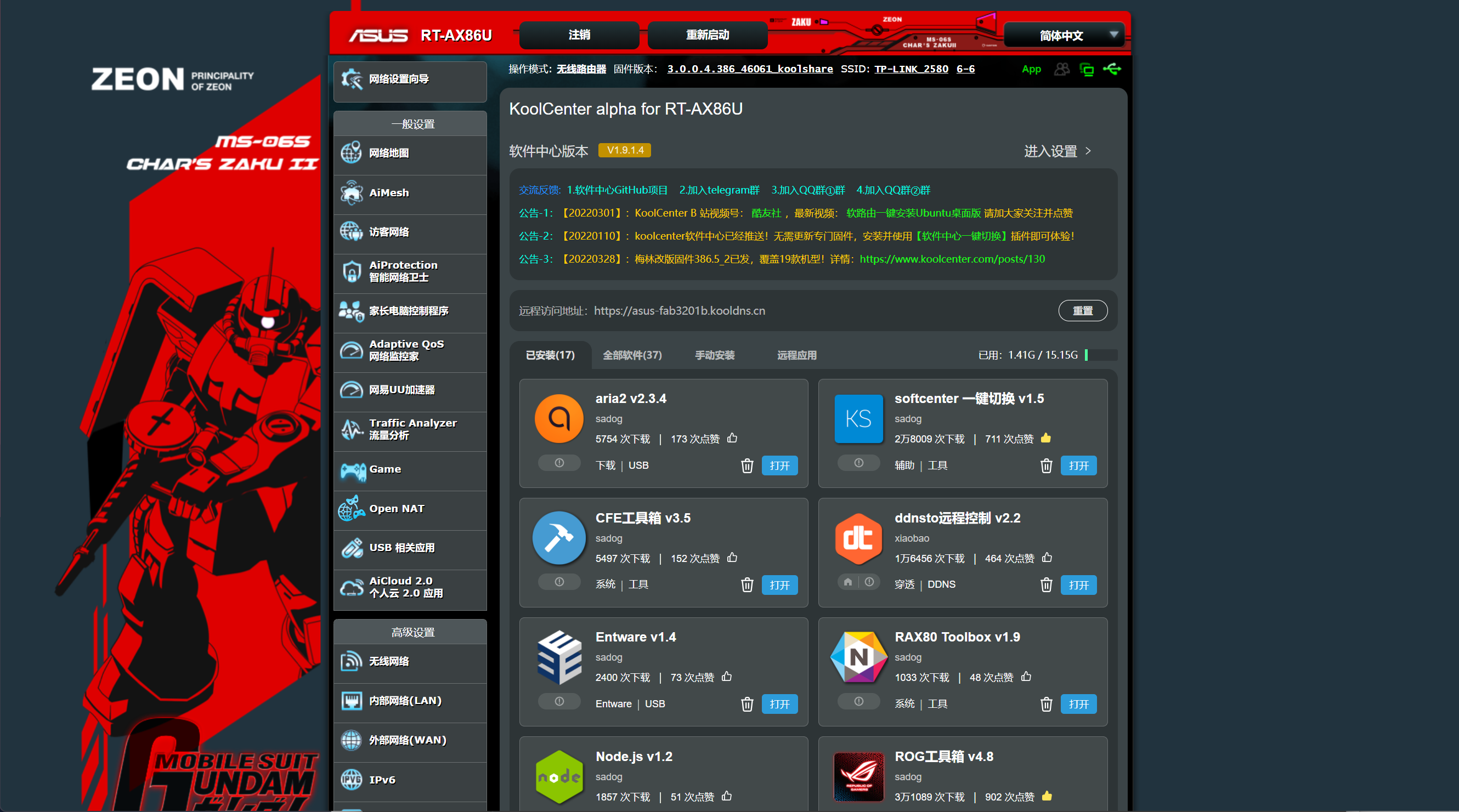
Task: Click the network clients status icon
Action: [x=1087, y=69]
